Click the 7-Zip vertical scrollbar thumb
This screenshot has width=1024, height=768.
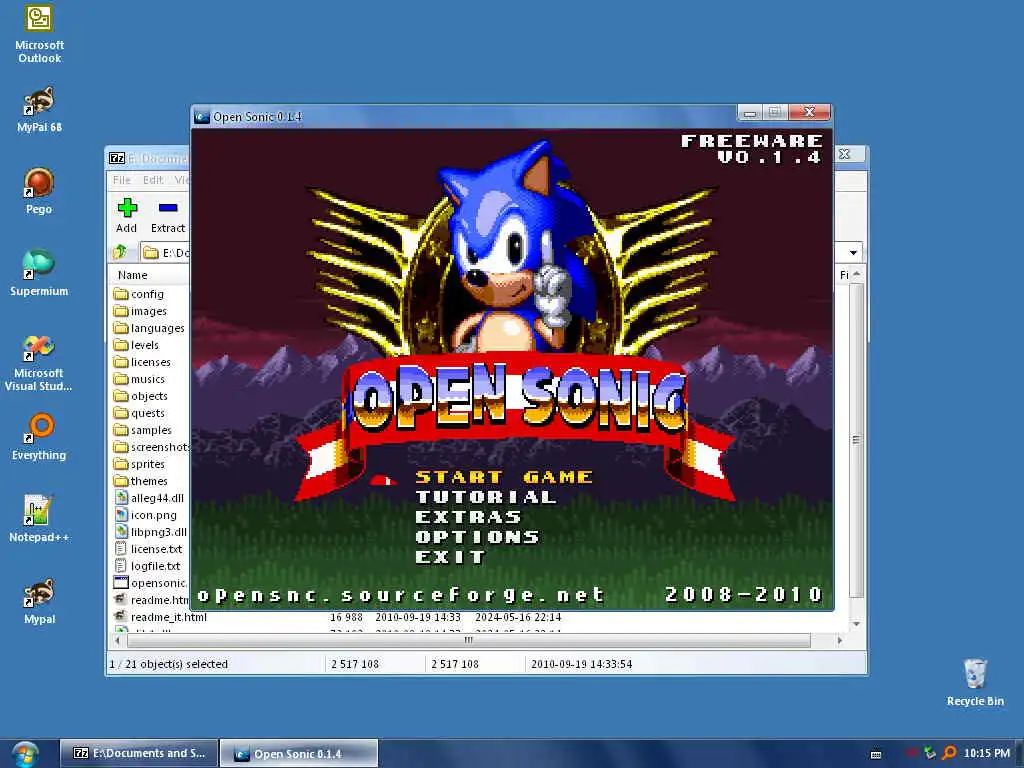pyautogui.click(x=856, y=439)
